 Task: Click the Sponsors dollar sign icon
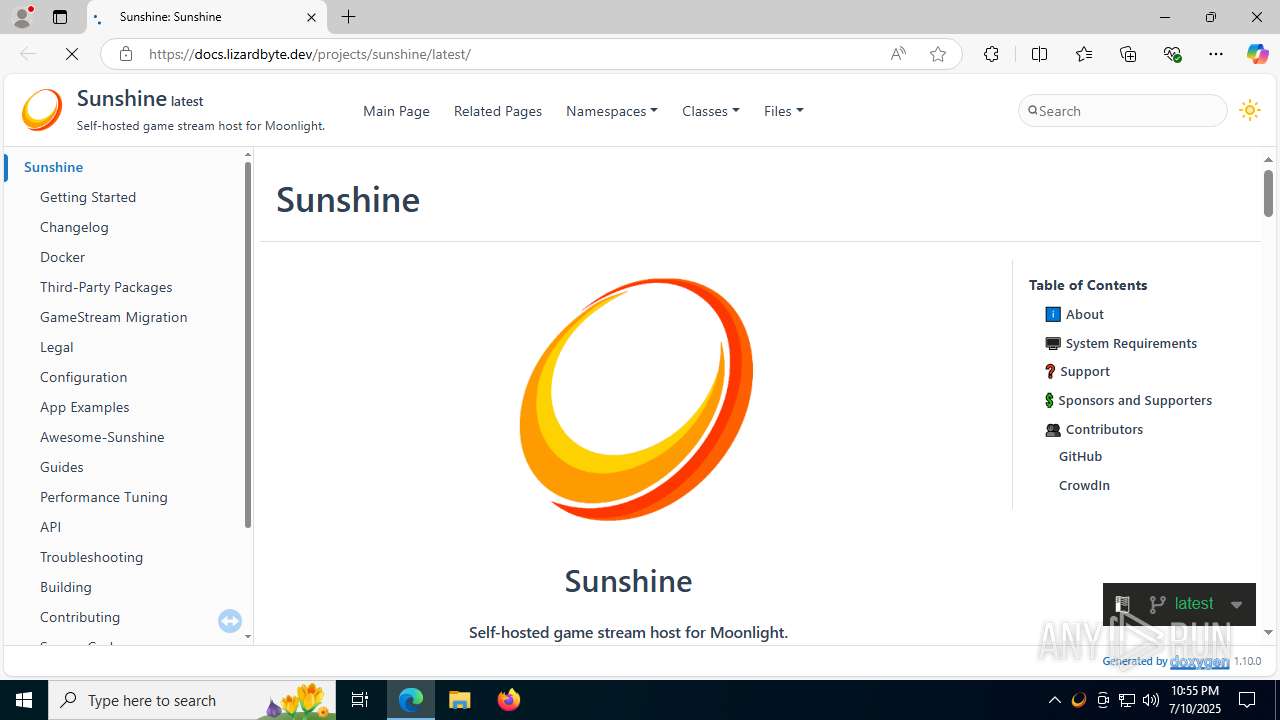[1049, 400]
